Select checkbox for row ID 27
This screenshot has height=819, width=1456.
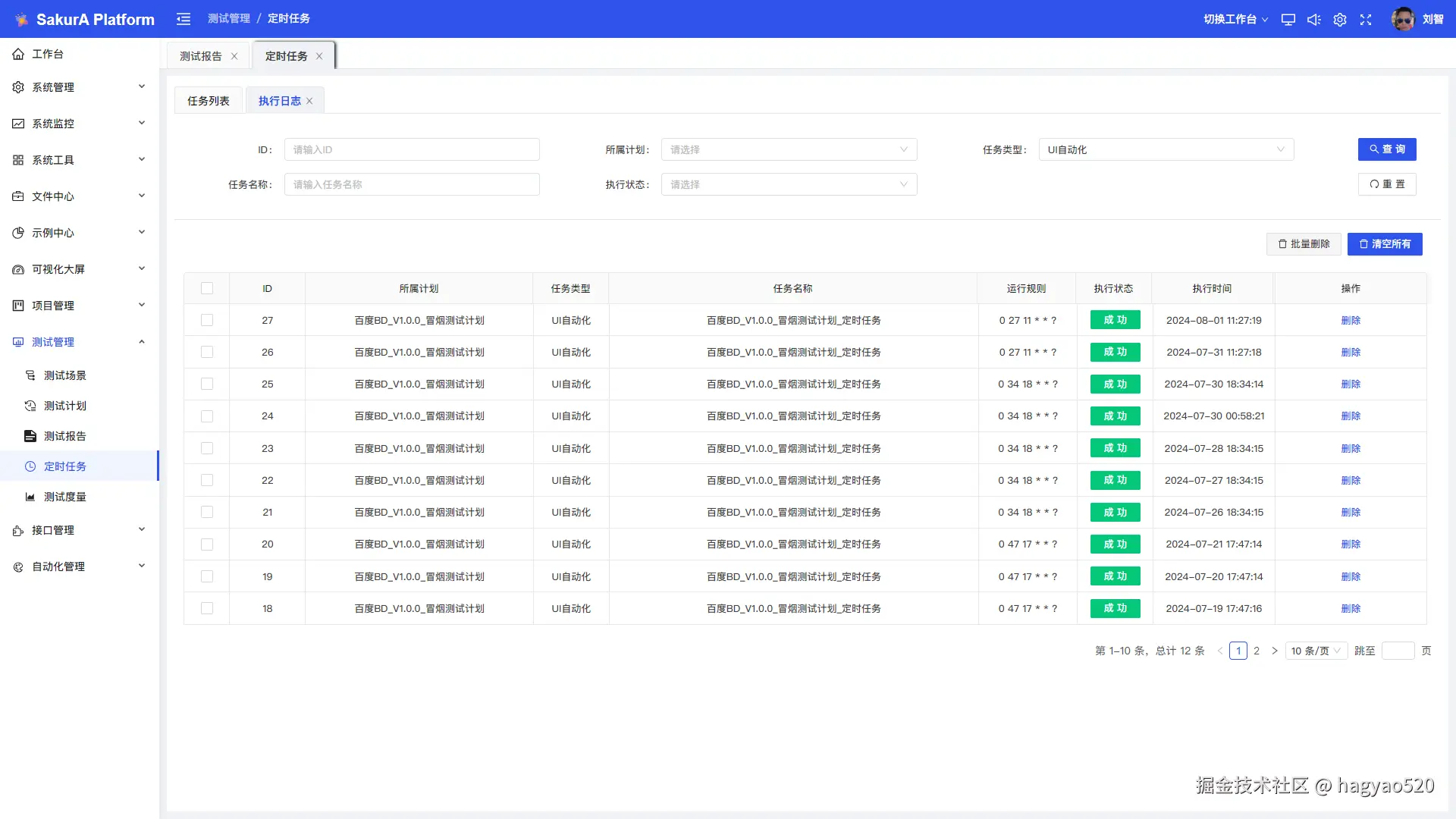(x=207, y=320)
